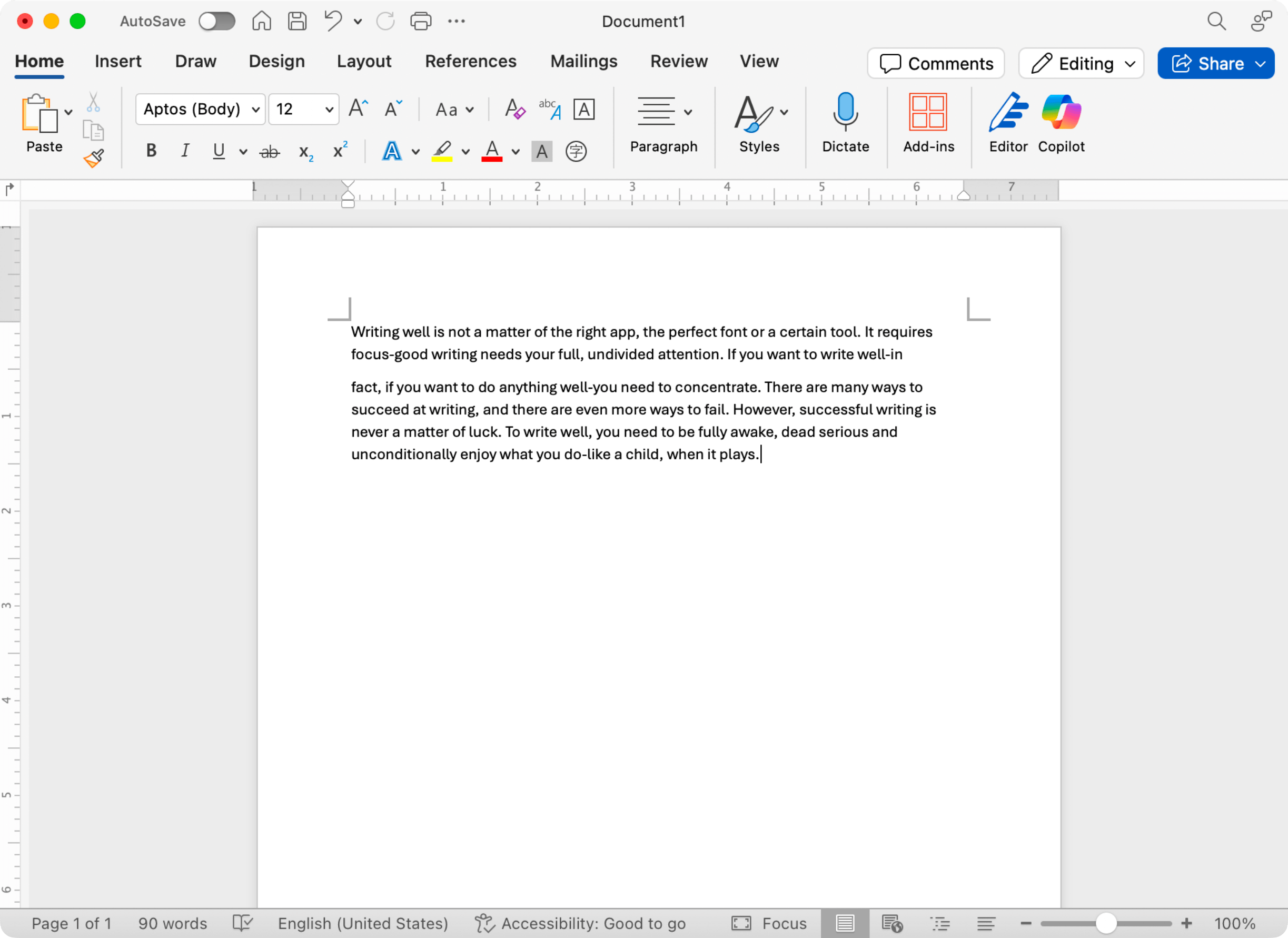This screenshot has width=1288, height=938.
Task: Toggle bold formatting
Action: [150, 150]
